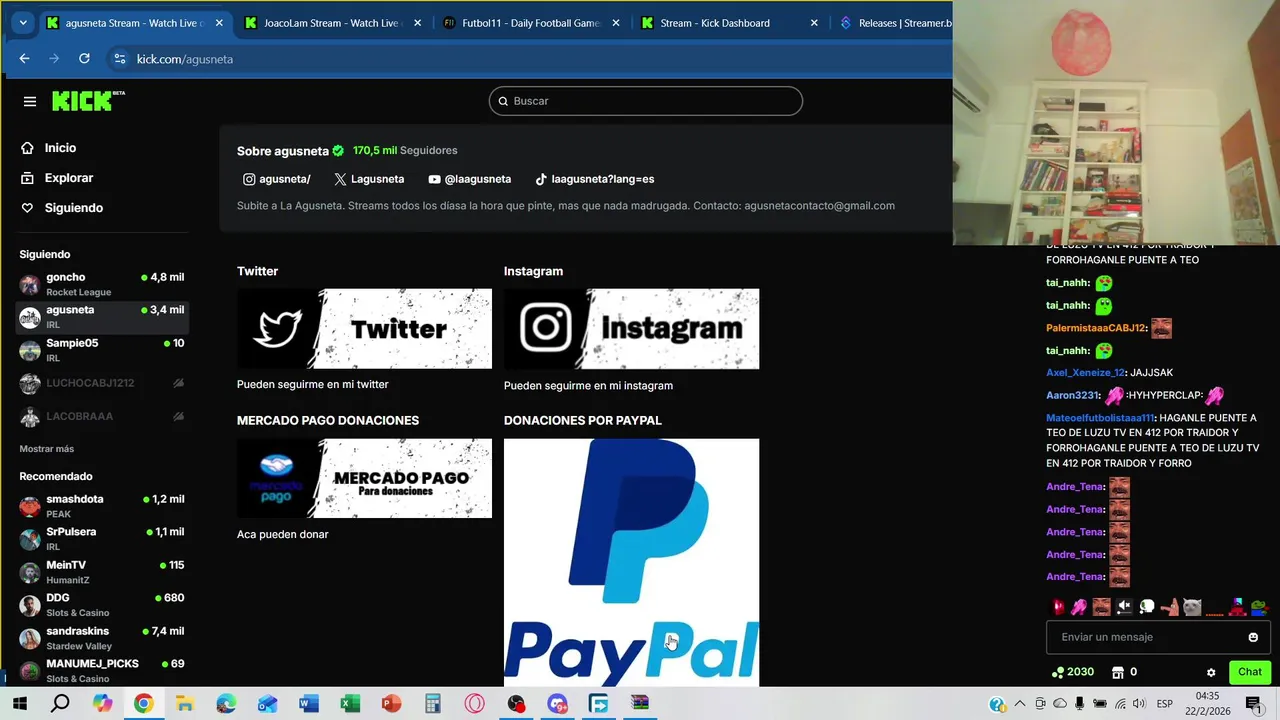1280x720 pixels.
Task: Open goncho's channel in Siguiendo list
Action: pos(101,284)
